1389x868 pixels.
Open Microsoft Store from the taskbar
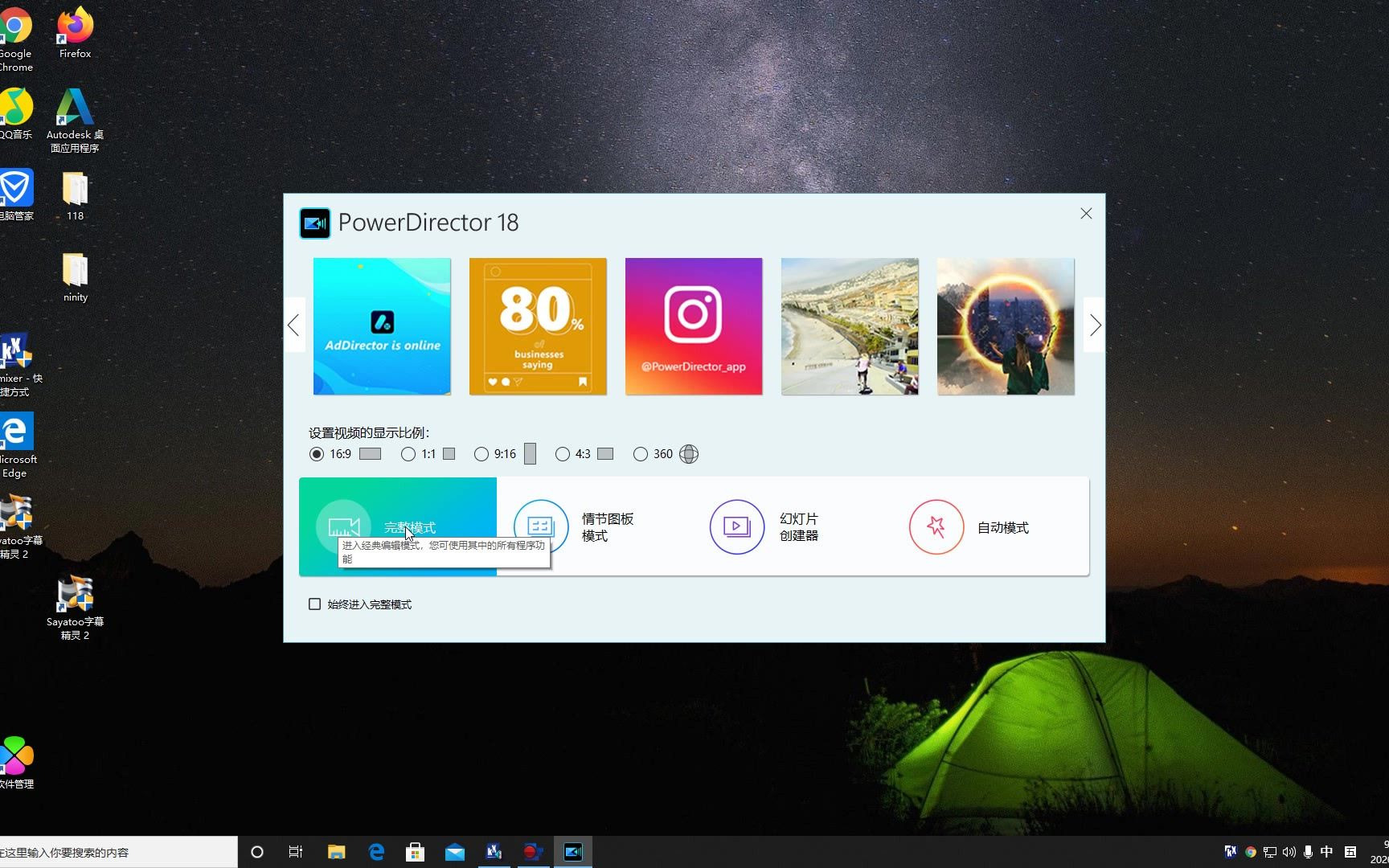pyautogui.click(x=416, y=852)
